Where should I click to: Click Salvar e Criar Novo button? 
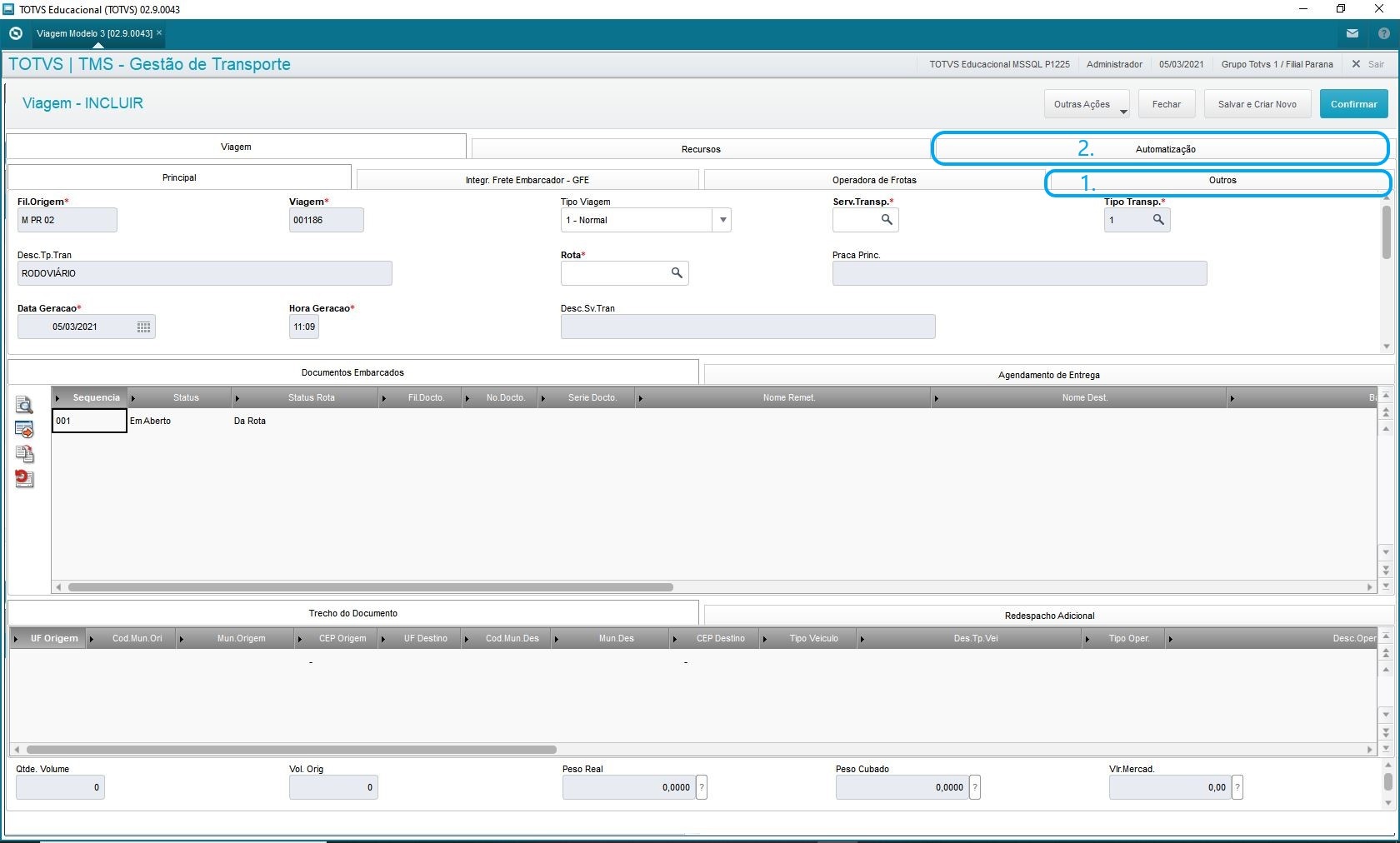click(1257, 104)
